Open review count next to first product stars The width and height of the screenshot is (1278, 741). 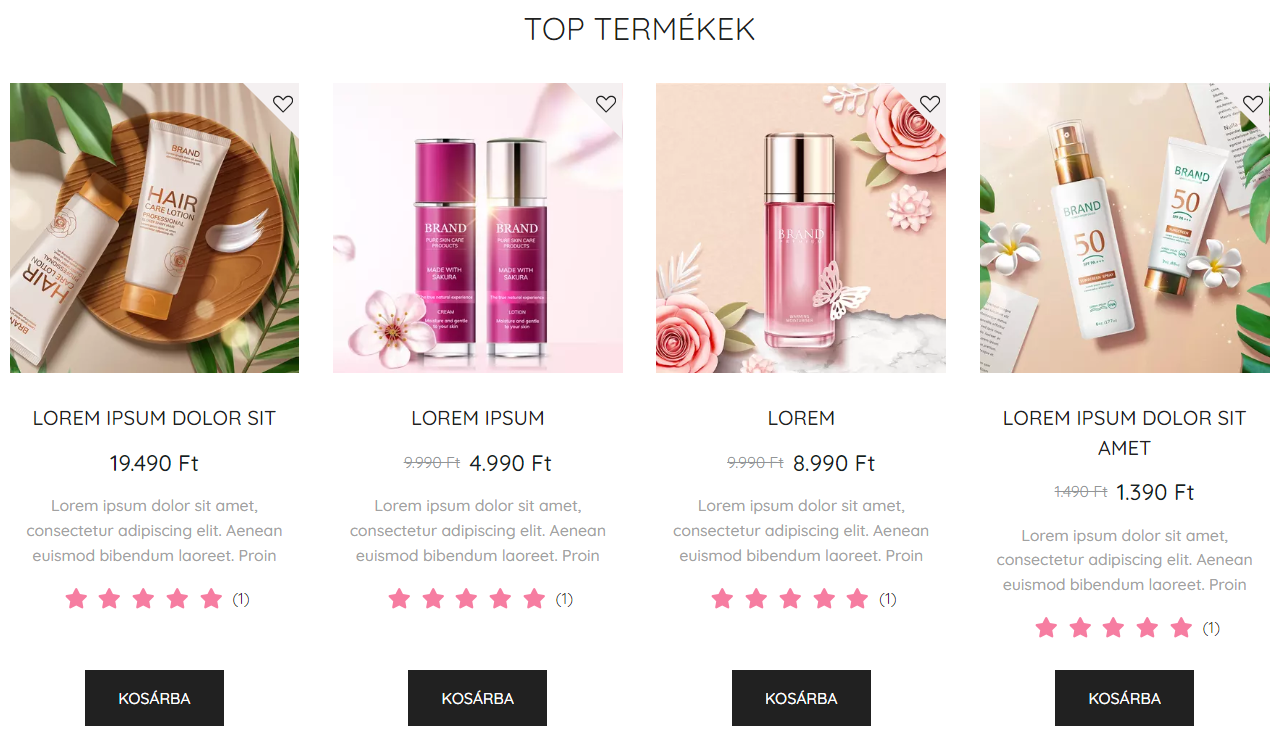pos(241,599)
